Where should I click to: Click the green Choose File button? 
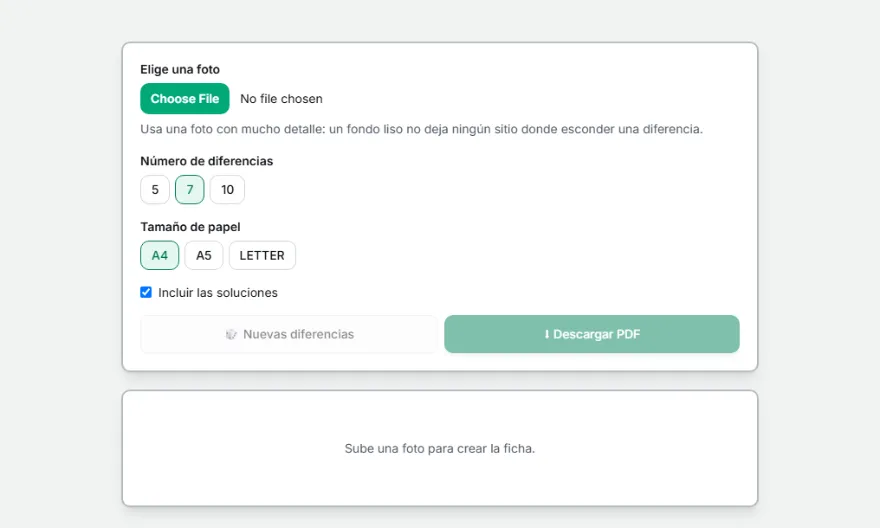(x=185, y=99)
